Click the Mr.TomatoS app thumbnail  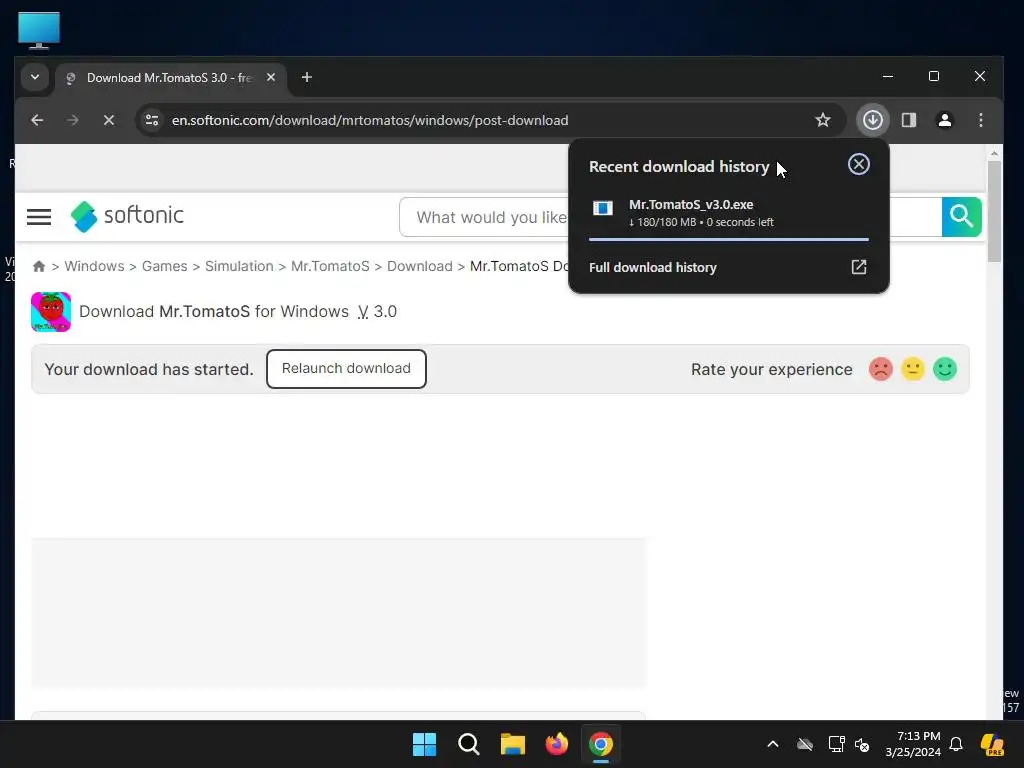point(51,312)
